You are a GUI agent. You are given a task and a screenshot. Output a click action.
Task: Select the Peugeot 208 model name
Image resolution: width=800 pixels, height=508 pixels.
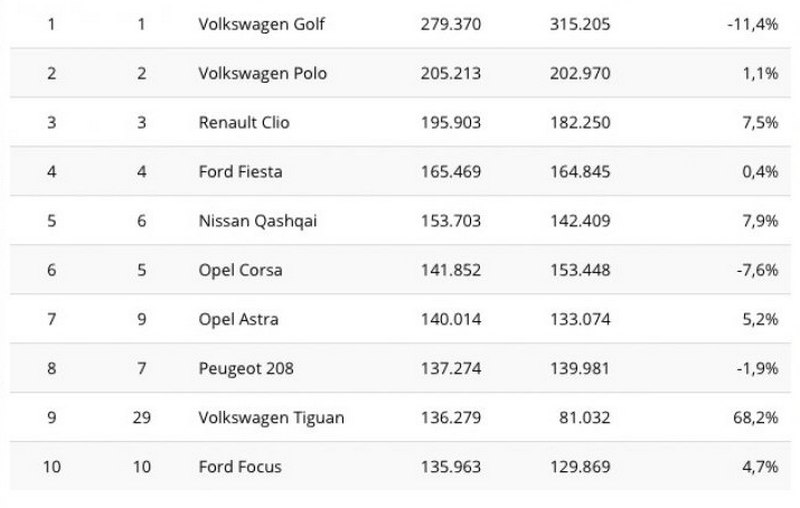[245, 368]
